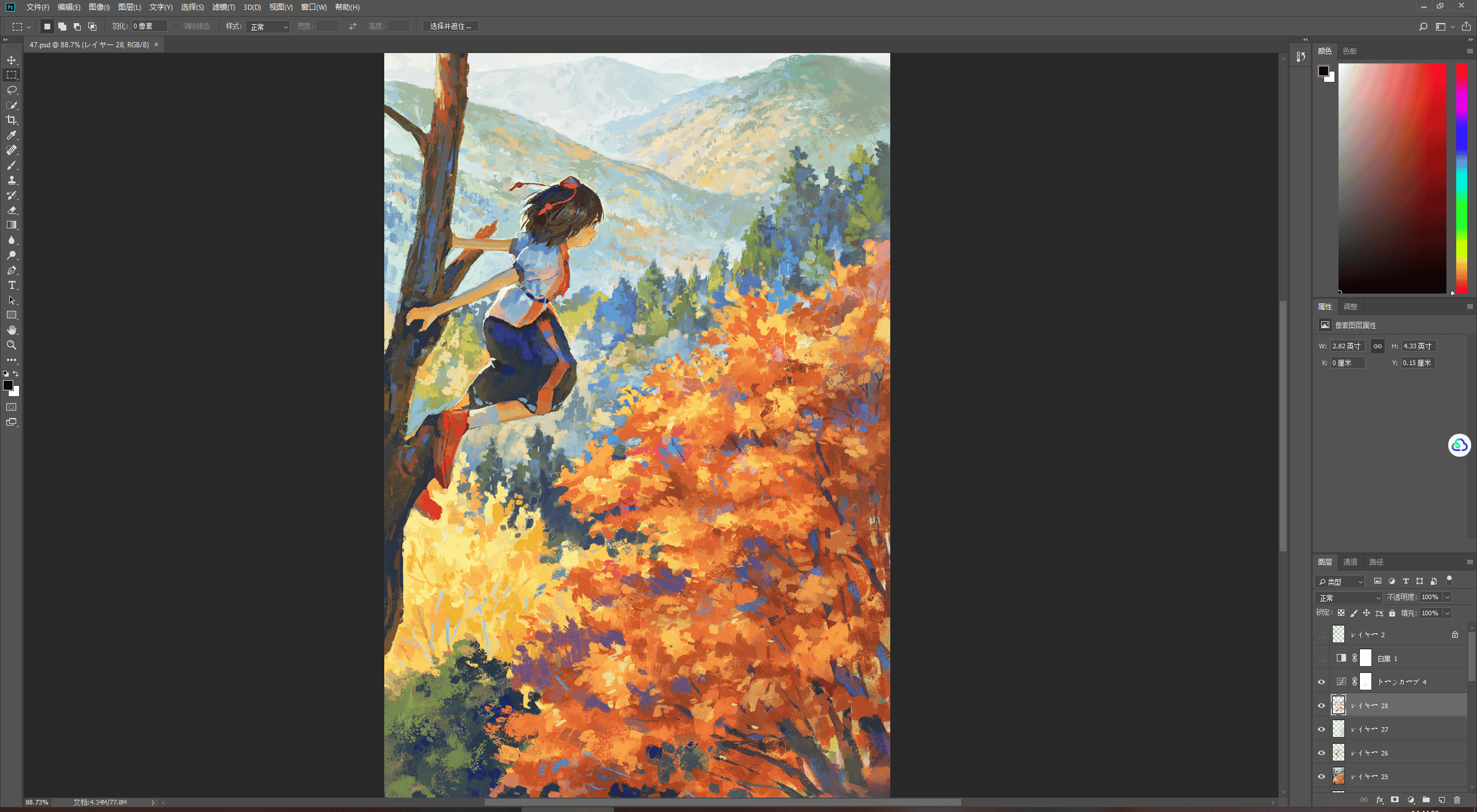Switch to the 调整 tab
The width and height of the screenshot is (1477, 812).
1350,306
